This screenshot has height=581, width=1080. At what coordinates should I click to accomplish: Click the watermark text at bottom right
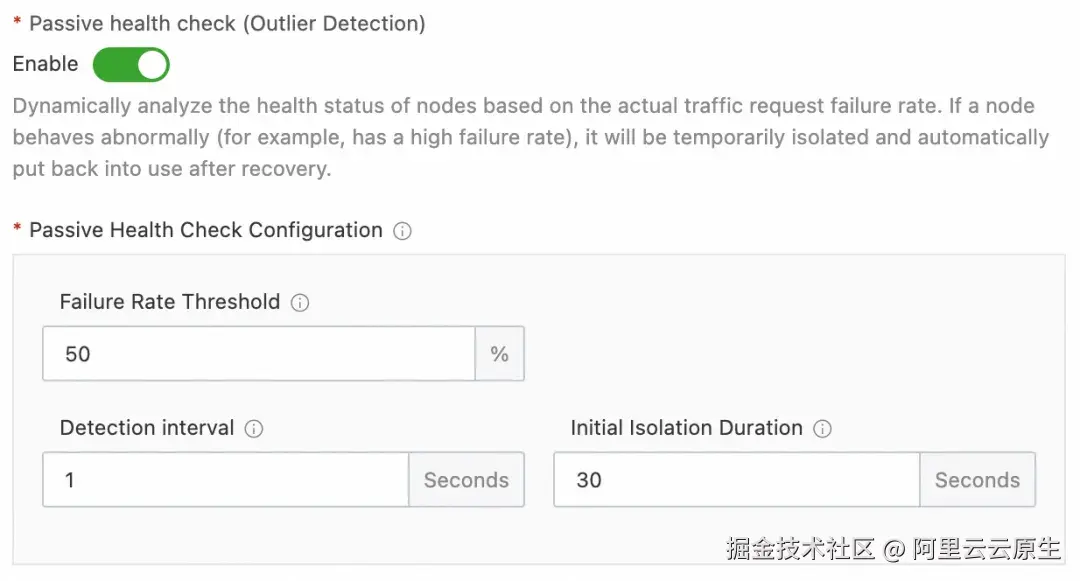coord(893,549)
